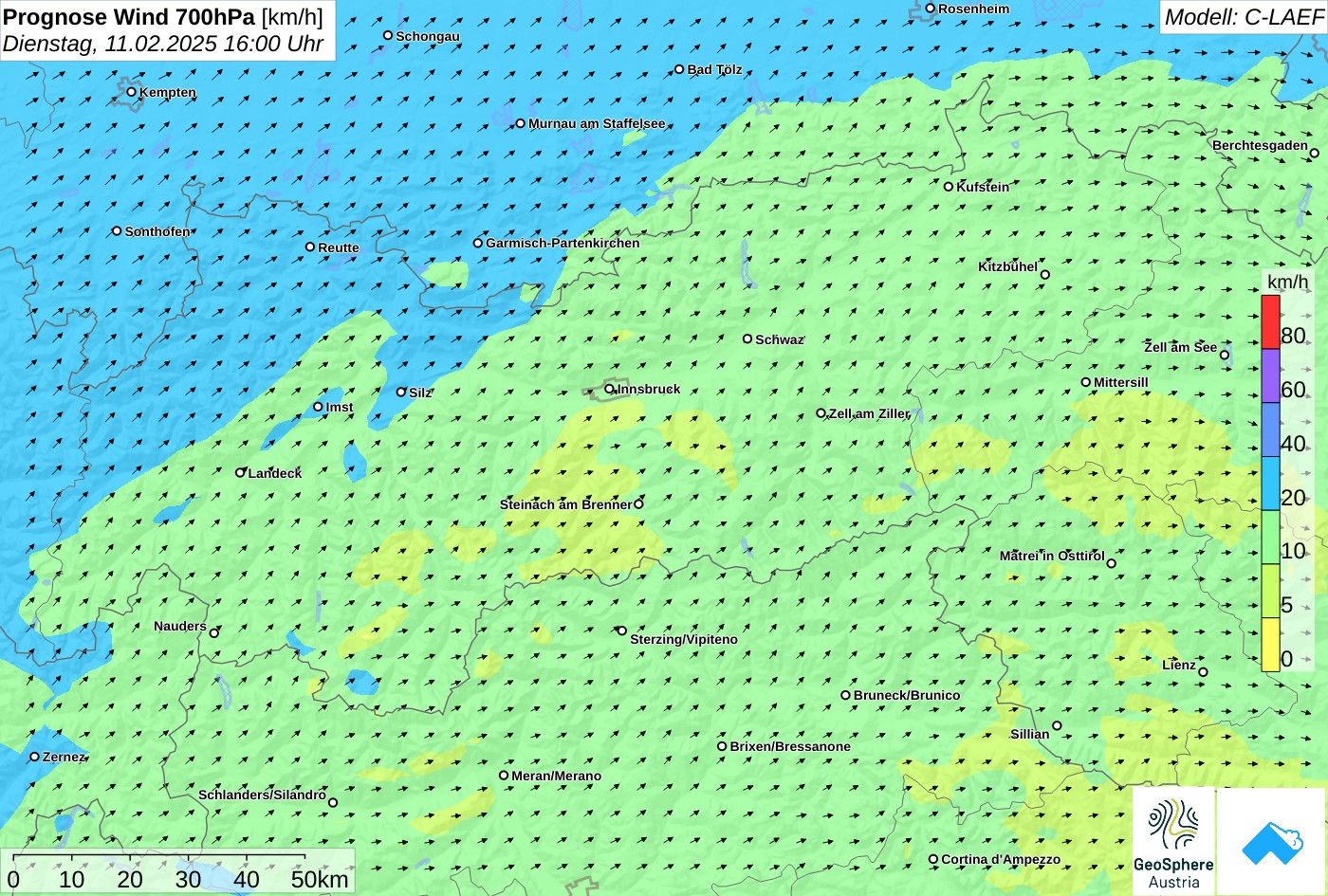Screen dimensions: 1328x896
Task: Click the 'Imst' label
Action: point(340,407)
